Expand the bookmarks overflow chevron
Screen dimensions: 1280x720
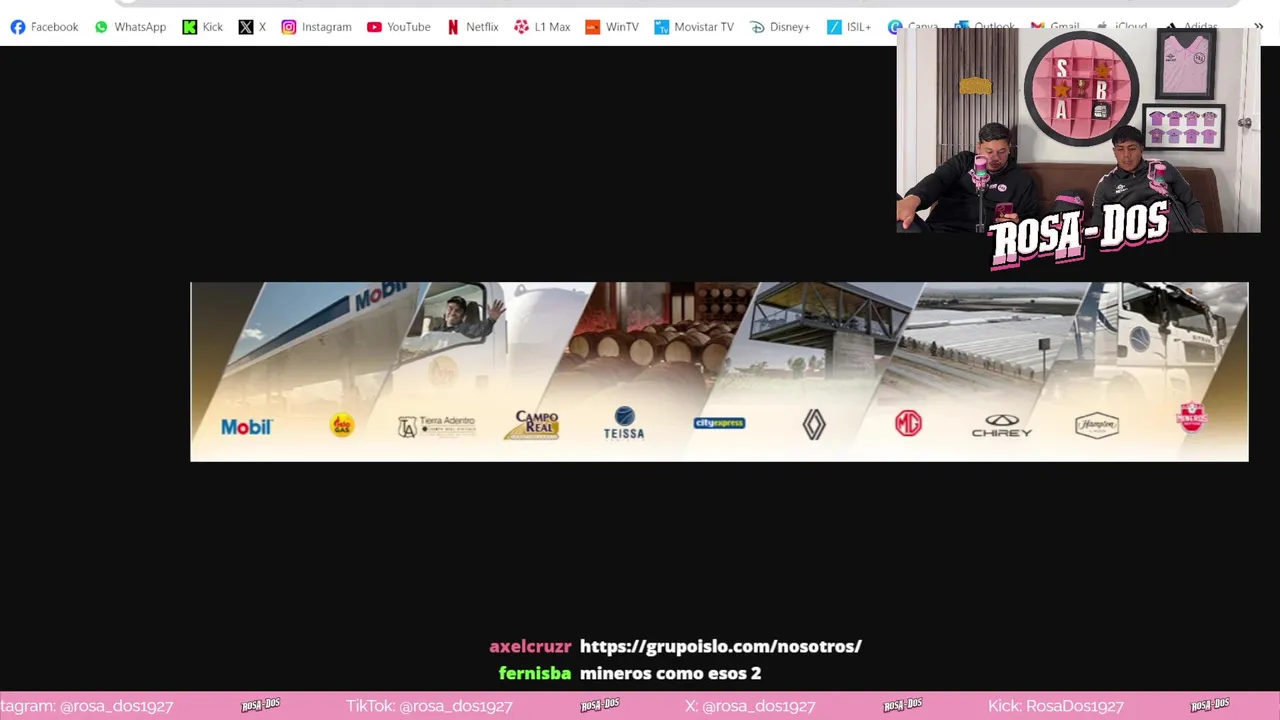pos(1258,27)
